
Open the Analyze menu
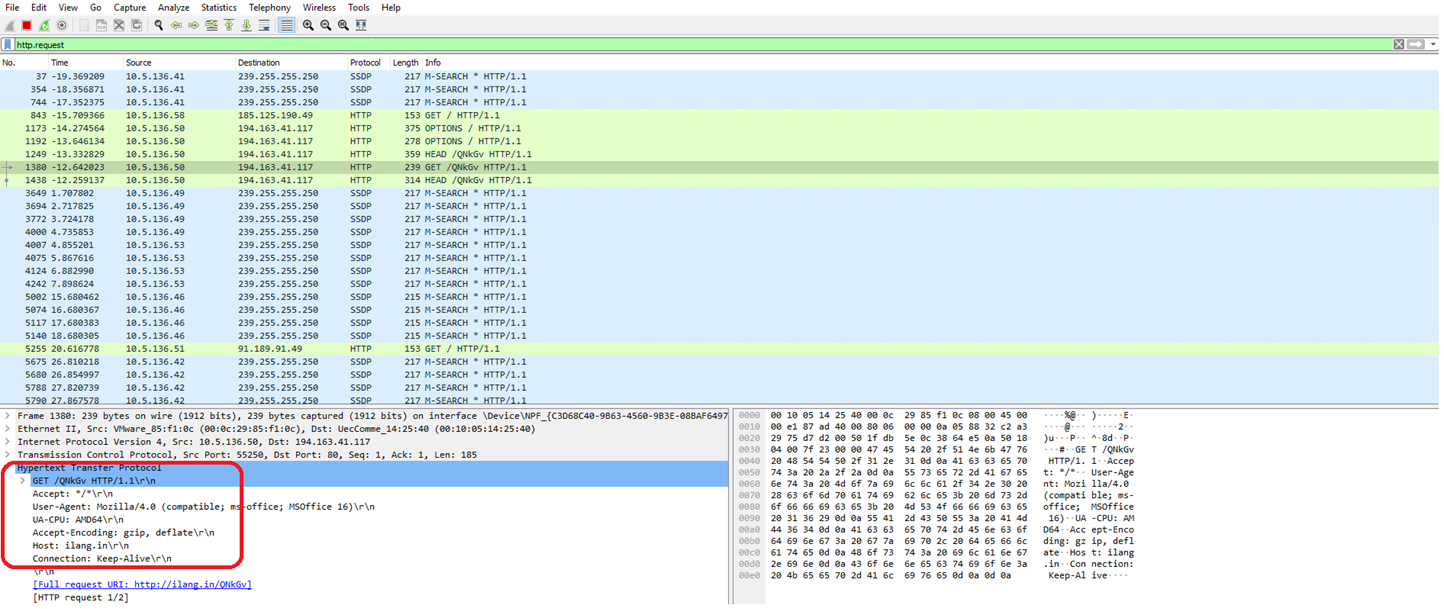point(173,7)
